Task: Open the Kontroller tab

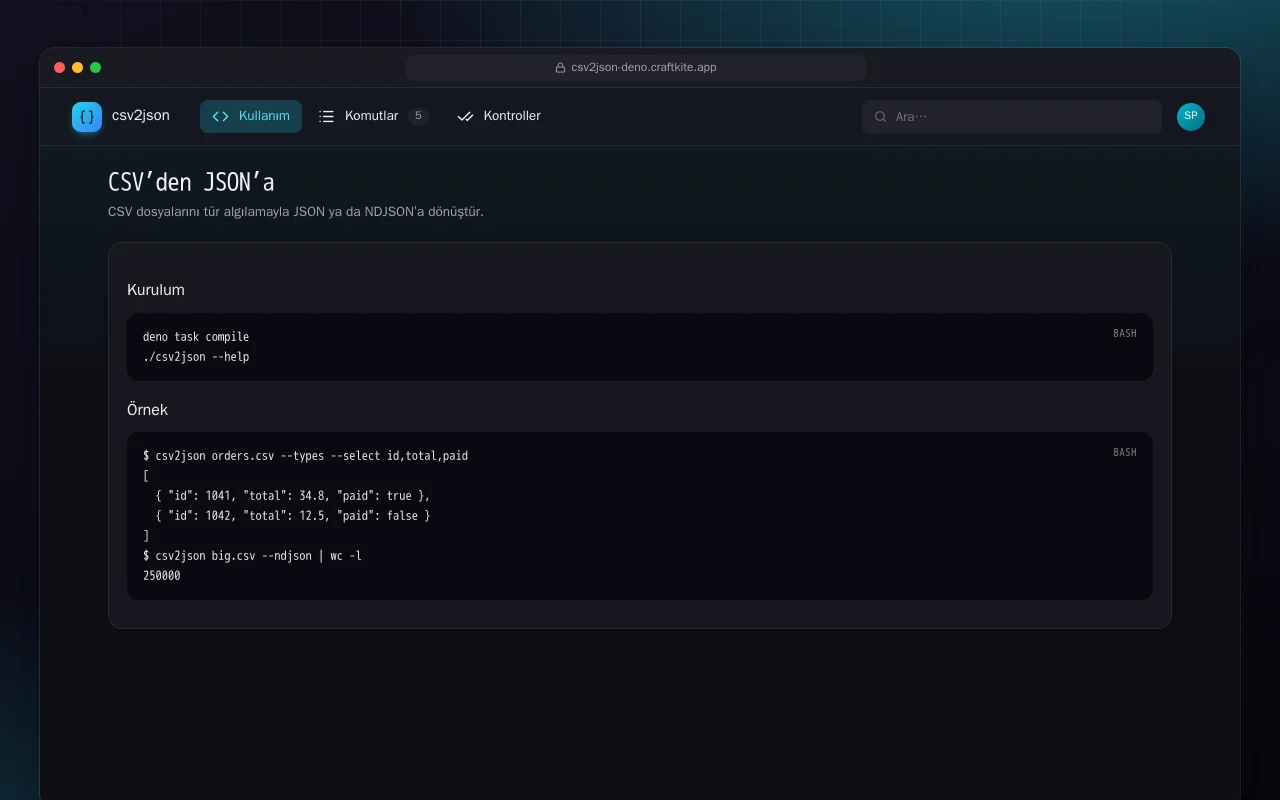Action: coord(498,116)
